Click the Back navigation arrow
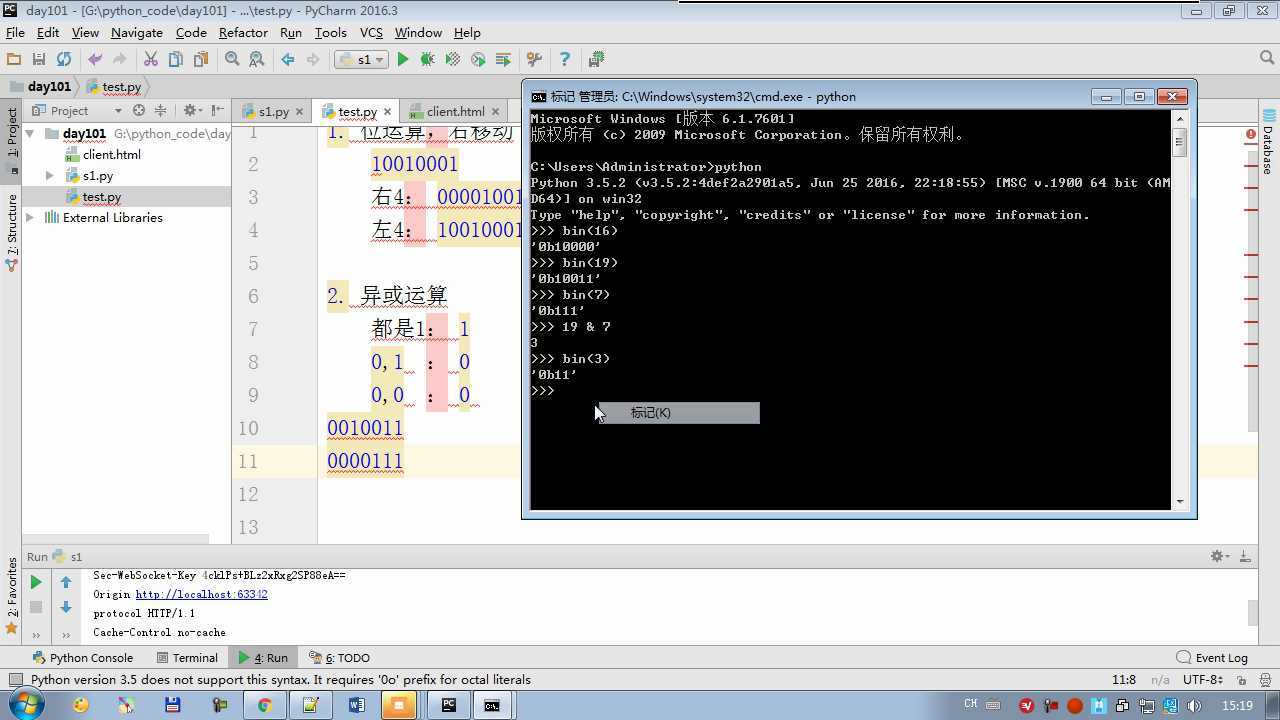The image size is (1280, 720). pyautogui.click(x=288, y=60)
